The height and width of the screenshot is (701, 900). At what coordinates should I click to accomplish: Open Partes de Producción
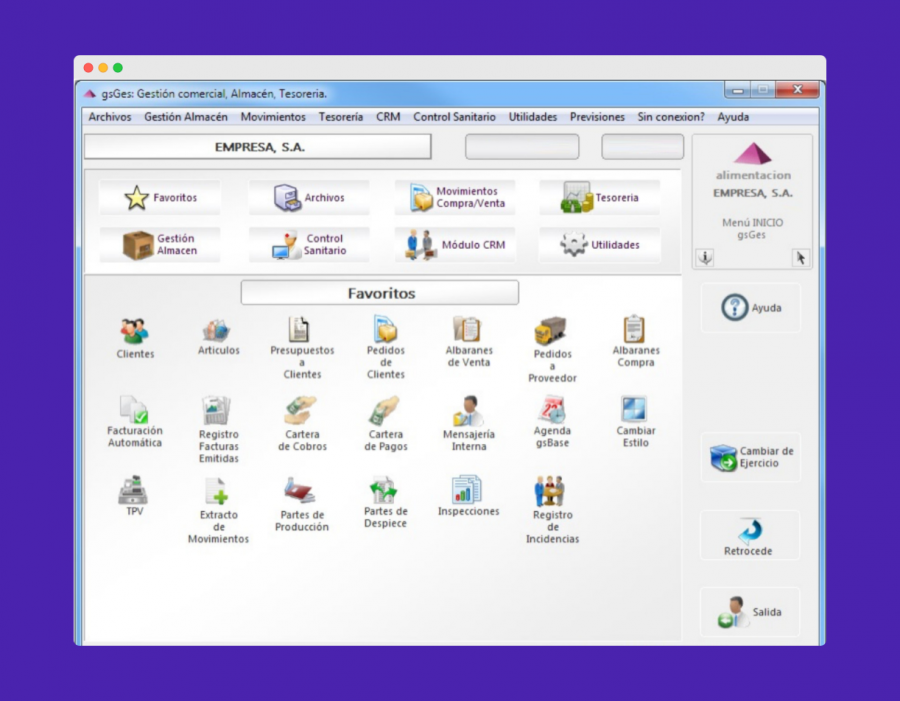pos(302,505)
